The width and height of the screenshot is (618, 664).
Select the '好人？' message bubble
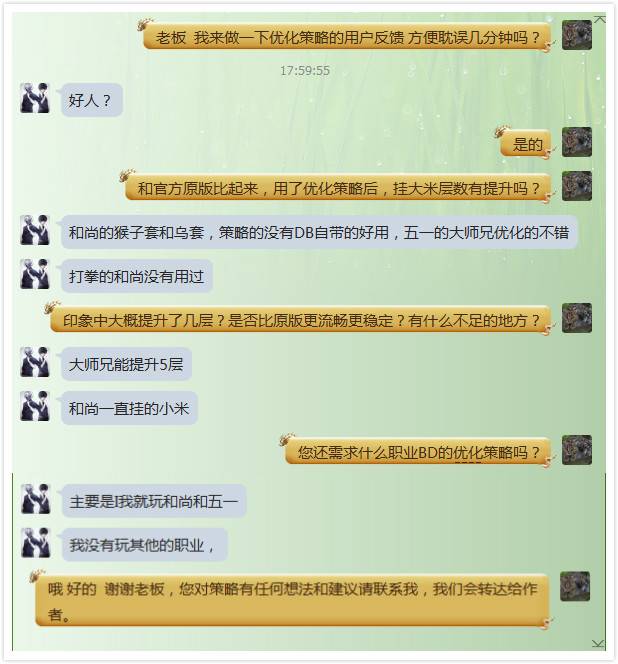tap(92, 100)
